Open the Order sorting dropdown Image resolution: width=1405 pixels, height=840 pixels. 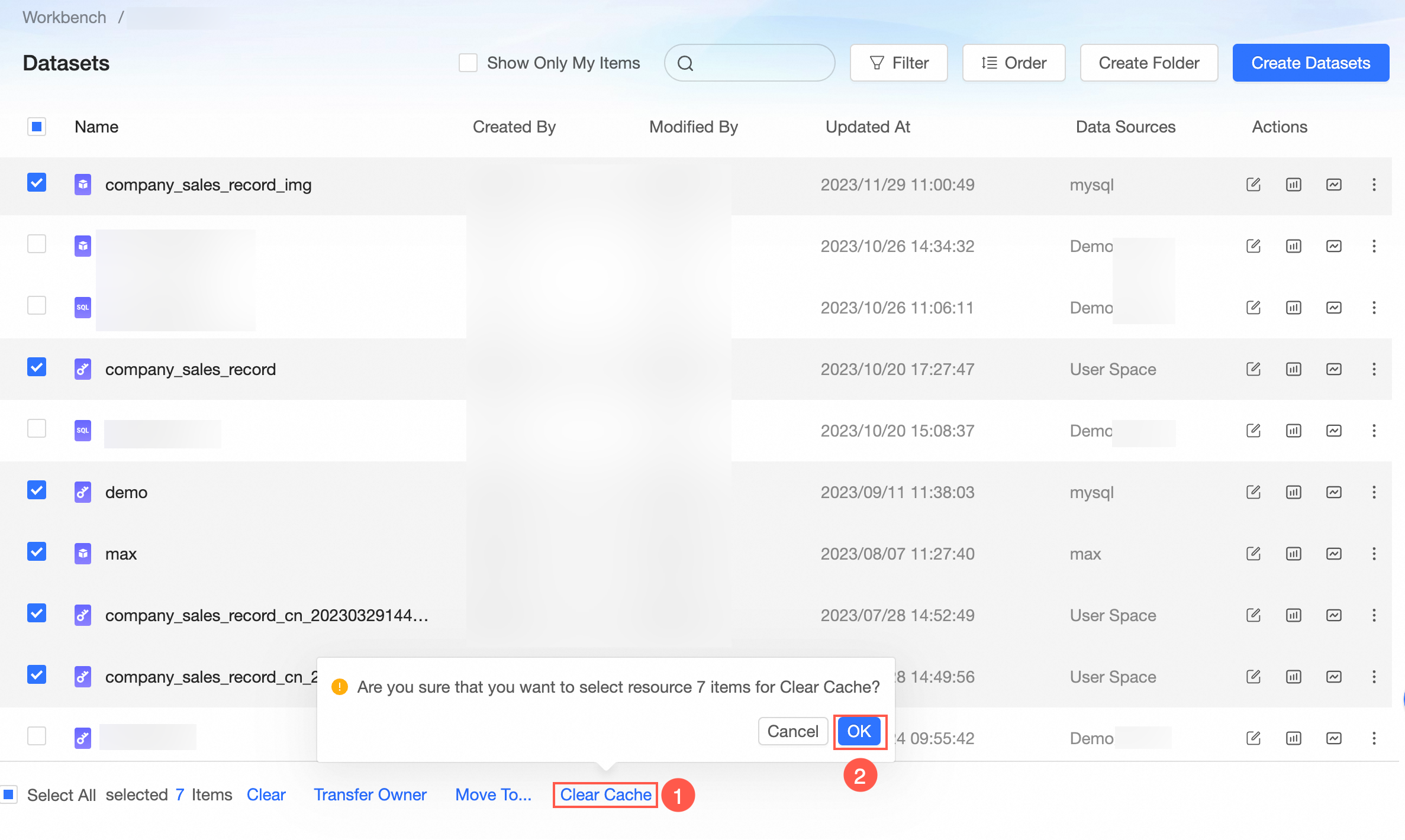[x=1013, y=63]
